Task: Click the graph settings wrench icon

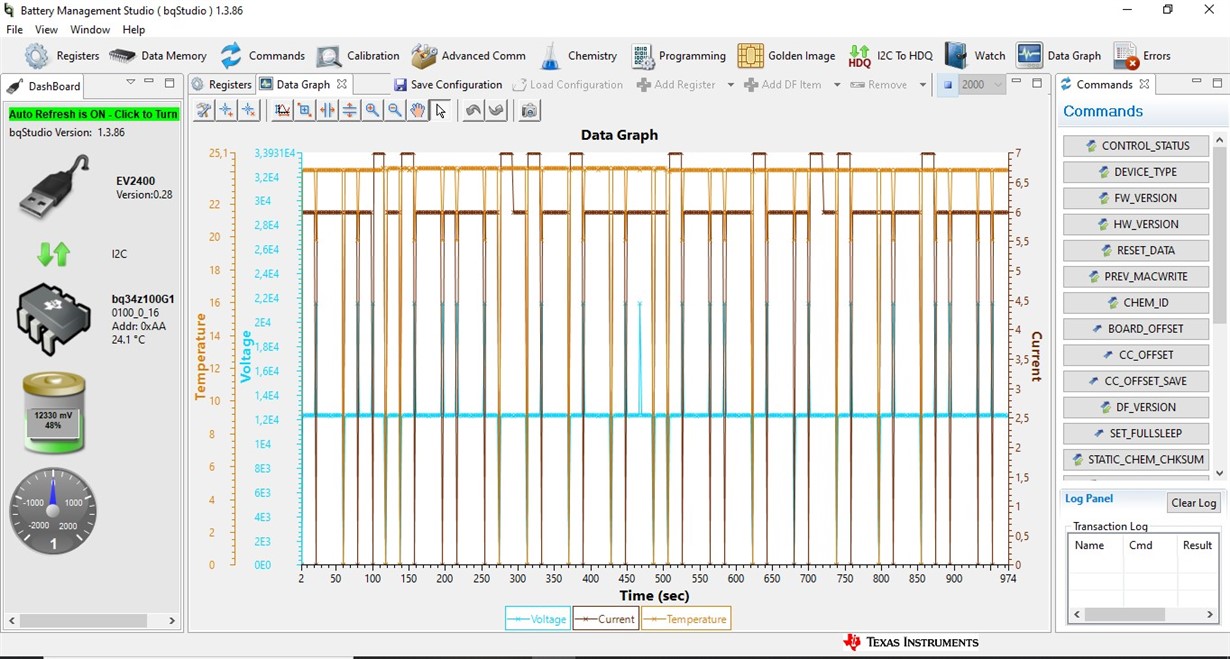Action: [204, 110]
